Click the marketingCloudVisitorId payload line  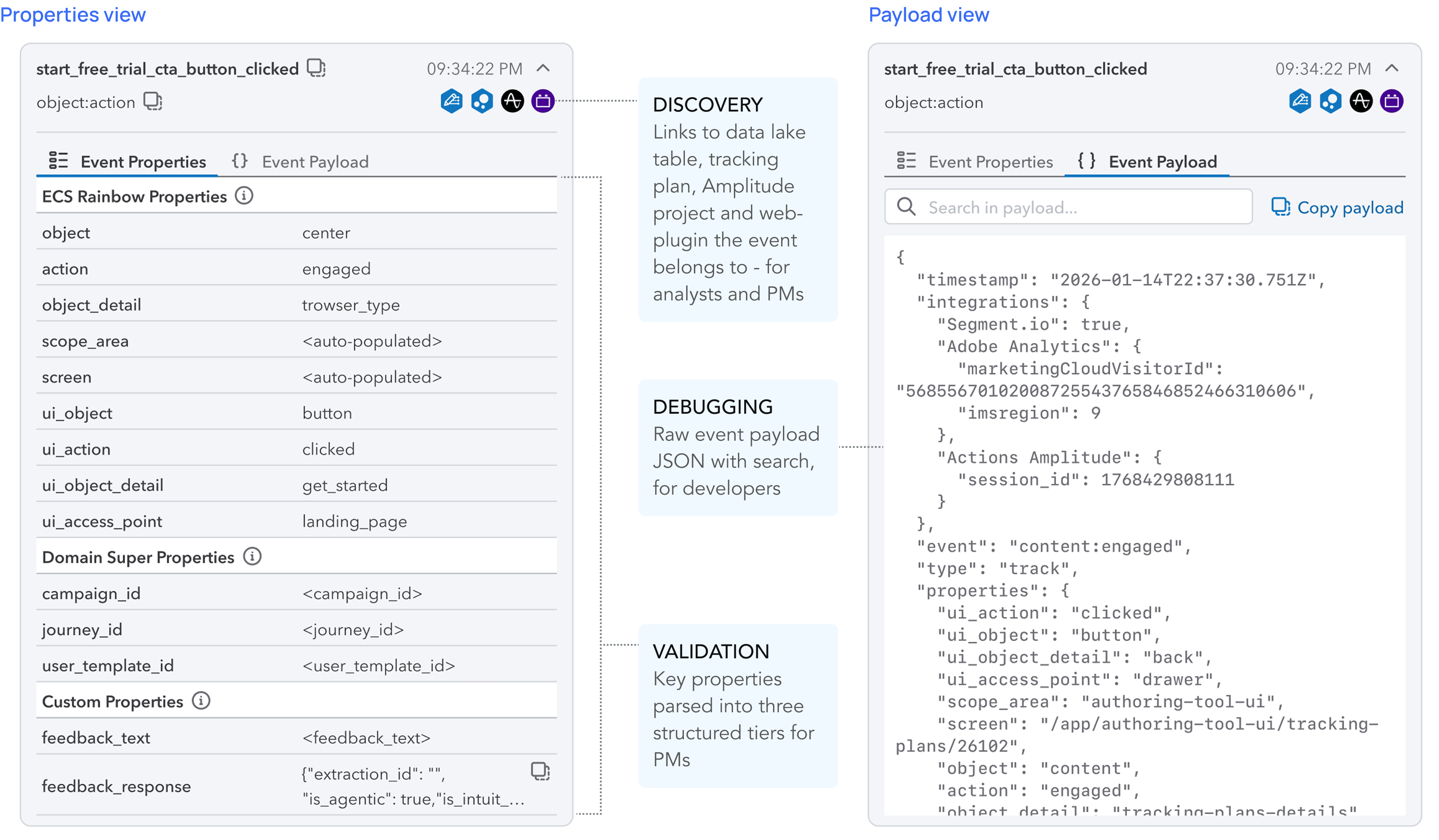tap(1105, 380)
